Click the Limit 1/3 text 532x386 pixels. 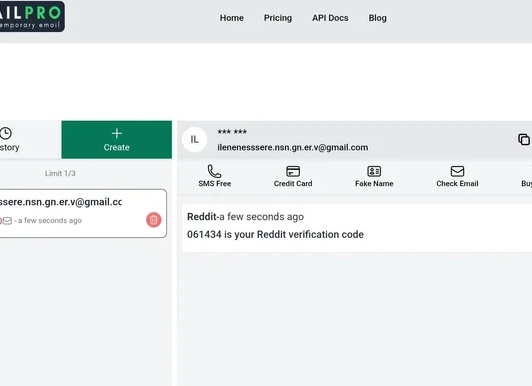click(60, 173)
